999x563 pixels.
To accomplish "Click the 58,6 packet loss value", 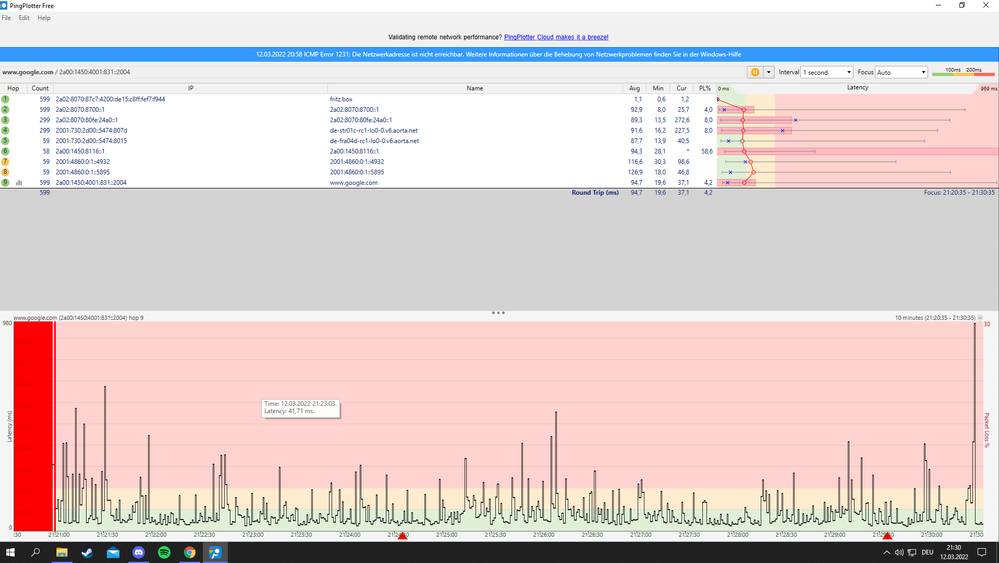I will click(707, 151).
